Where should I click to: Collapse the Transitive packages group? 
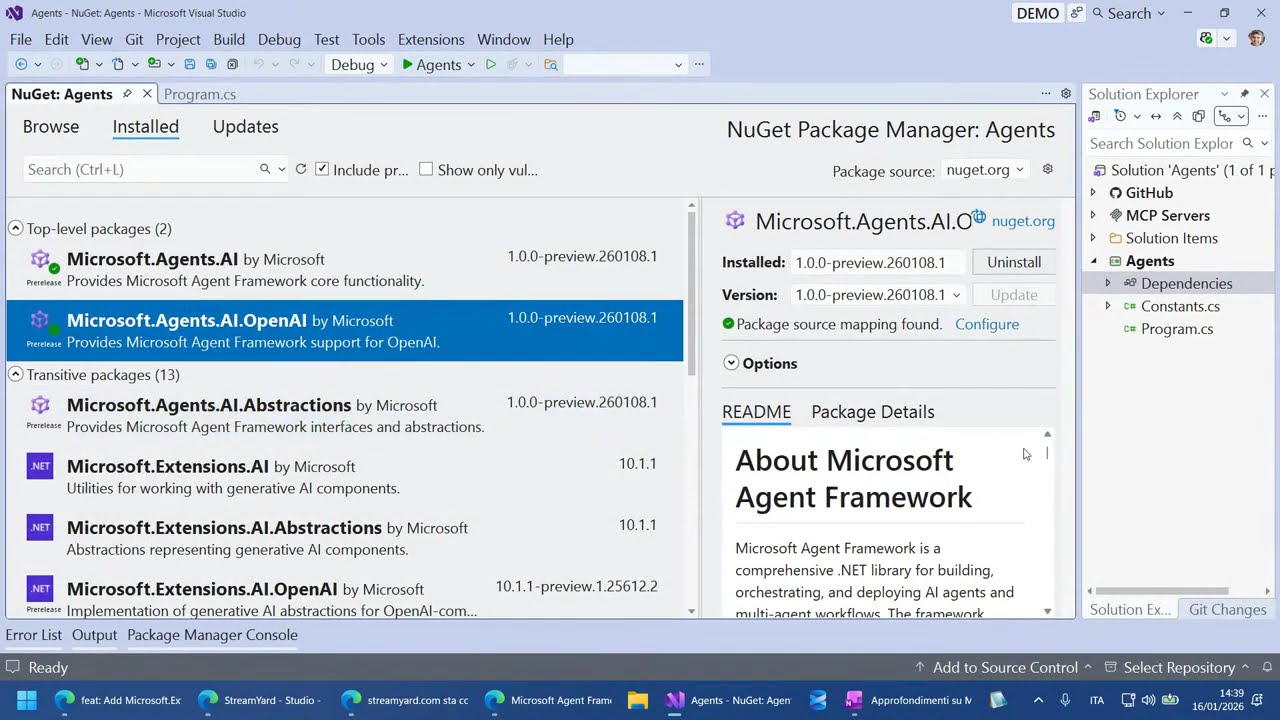point(16,375)
